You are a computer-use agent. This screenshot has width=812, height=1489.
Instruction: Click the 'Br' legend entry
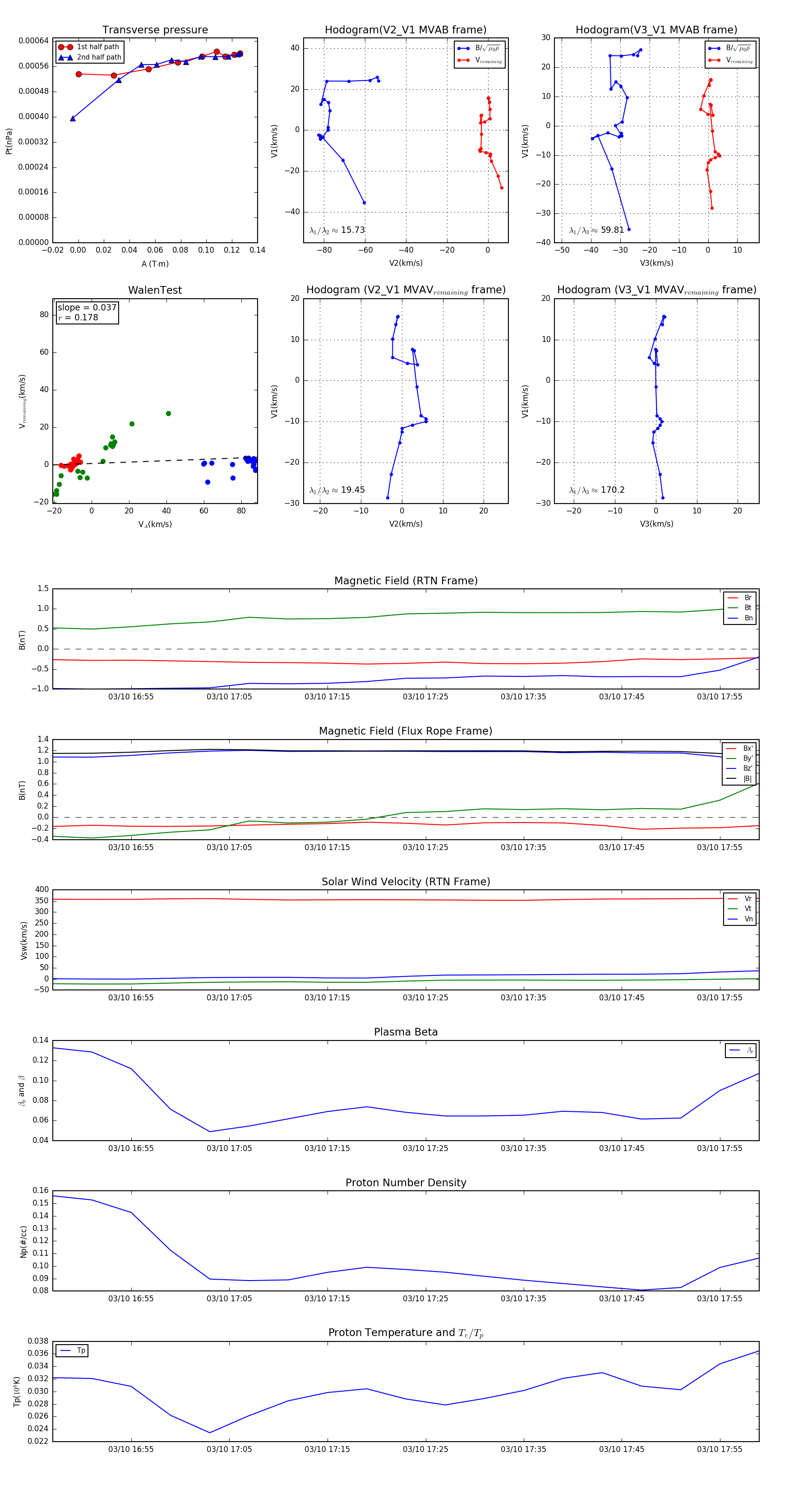740,598
